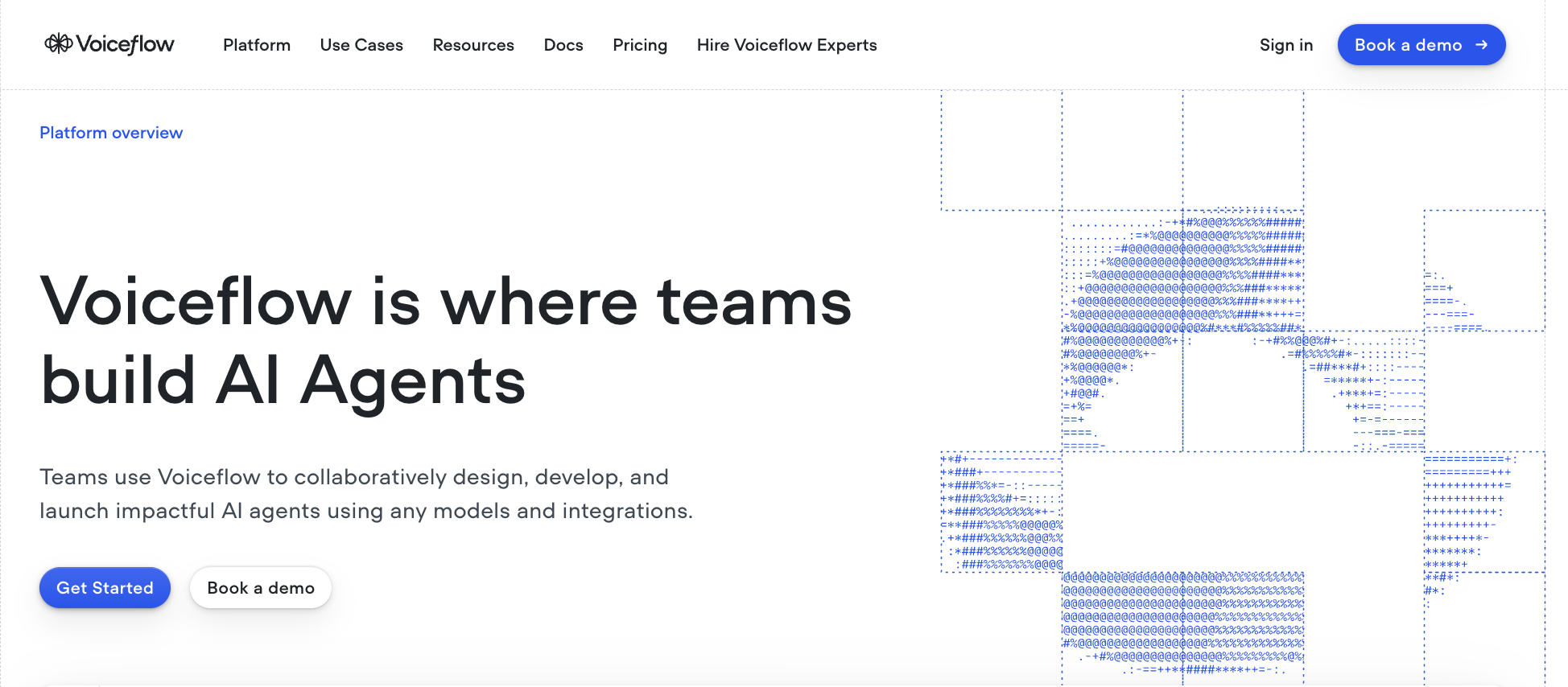Go to the Docs page
This screenshot has height=687, width=1568.
pyautogui.click(x=563, y=45)
